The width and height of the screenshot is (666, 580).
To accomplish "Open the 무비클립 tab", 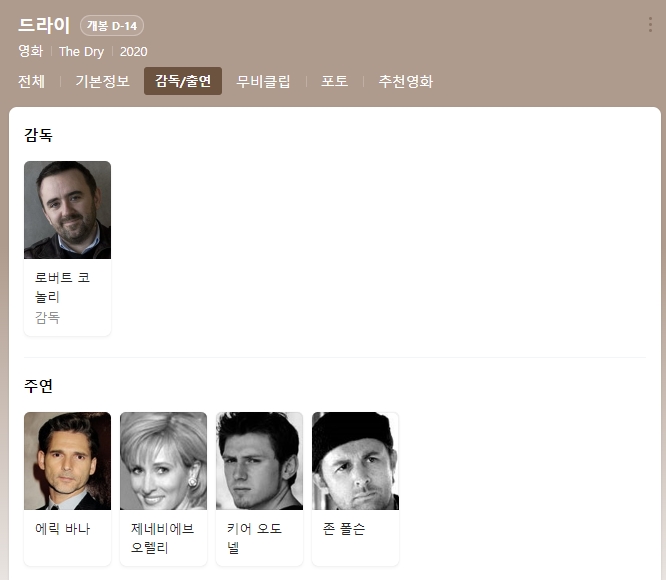I will [263, 81].
